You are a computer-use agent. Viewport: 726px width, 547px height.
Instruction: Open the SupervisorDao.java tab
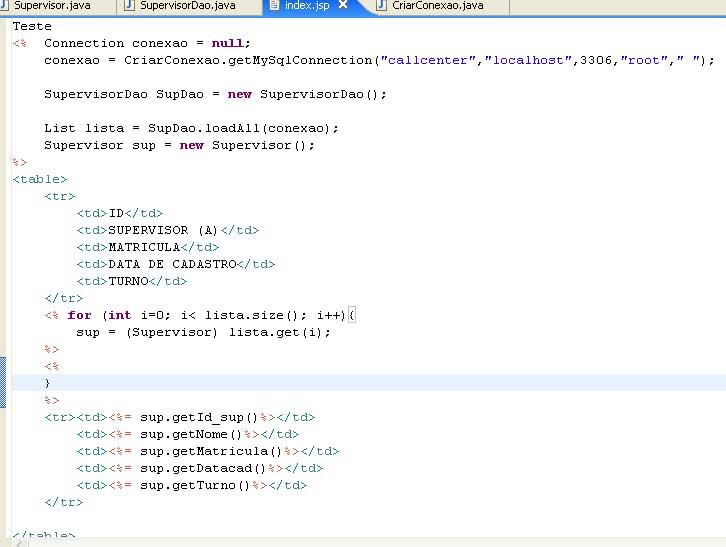188,6
